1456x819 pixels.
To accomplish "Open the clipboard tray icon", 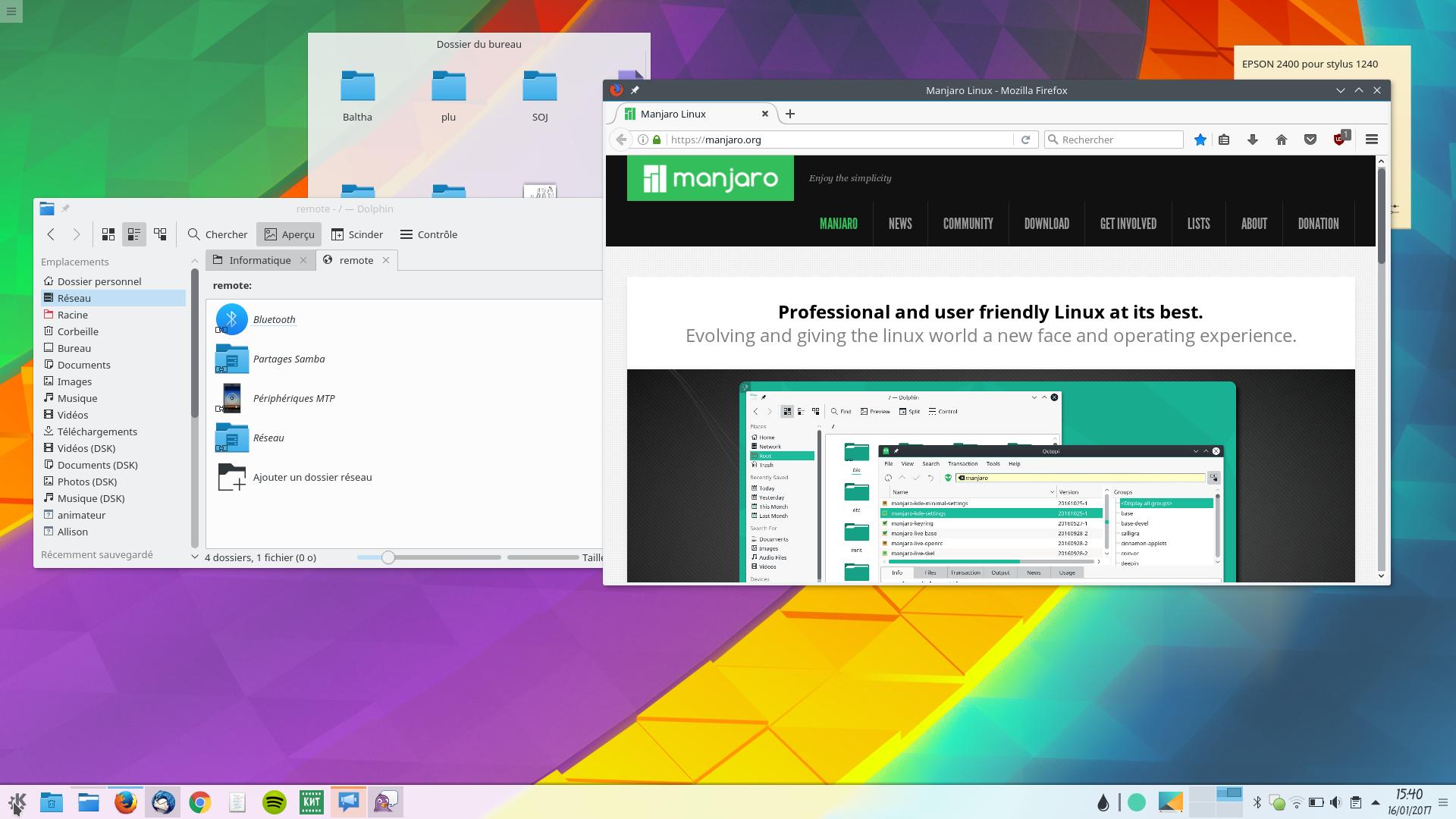I will 1356,802.
